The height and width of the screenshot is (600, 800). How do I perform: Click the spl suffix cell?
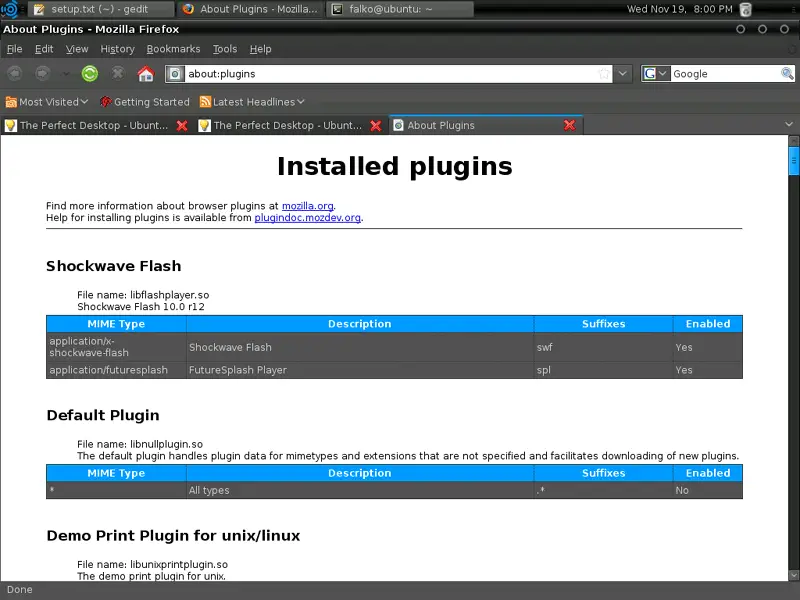pos(604,370)
